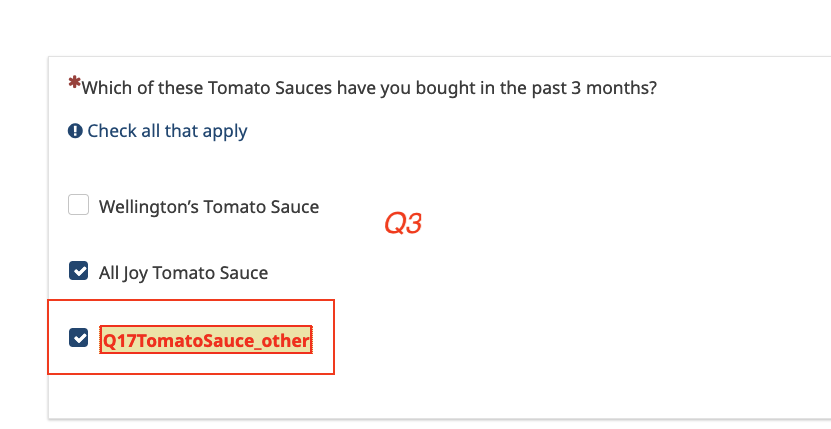
Task: Uncheck the Q17TomatoSauce_other checkbox
Action: click(x=78, y=338)
